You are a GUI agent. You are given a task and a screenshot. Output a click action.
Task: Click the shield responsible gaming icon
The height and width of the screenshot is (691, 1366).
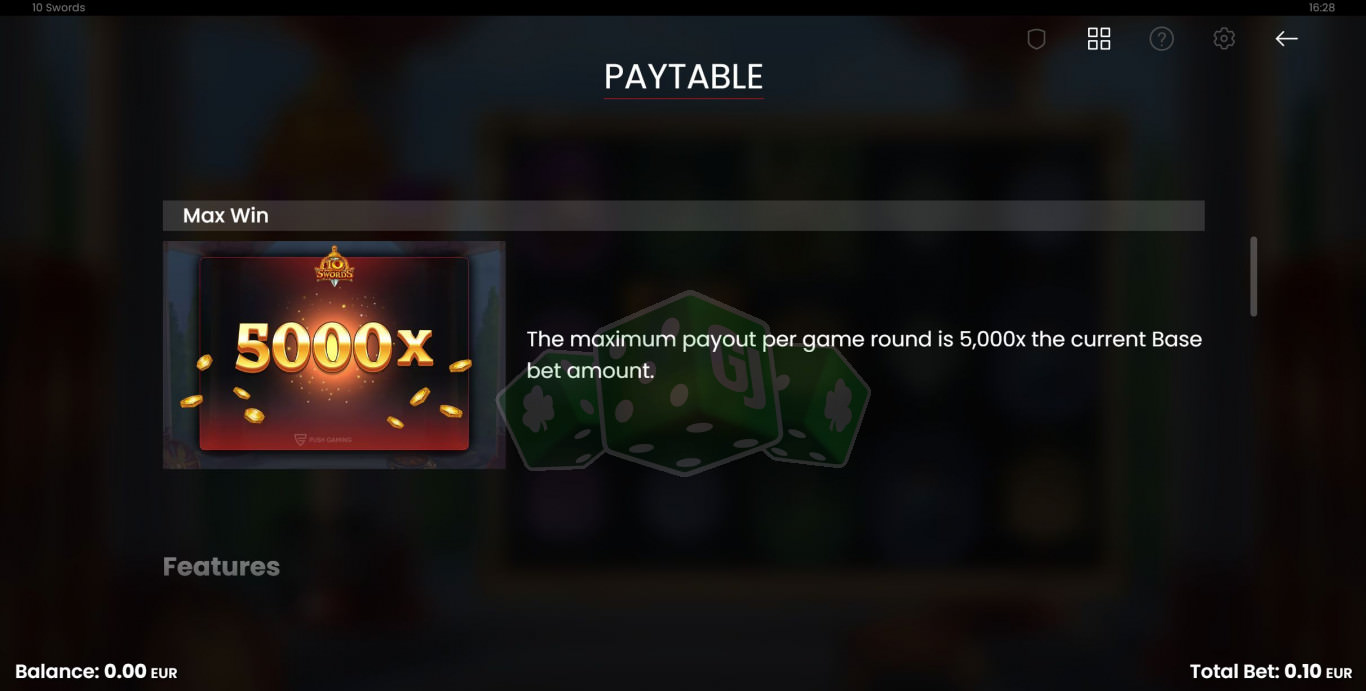tap(1036, 39)
